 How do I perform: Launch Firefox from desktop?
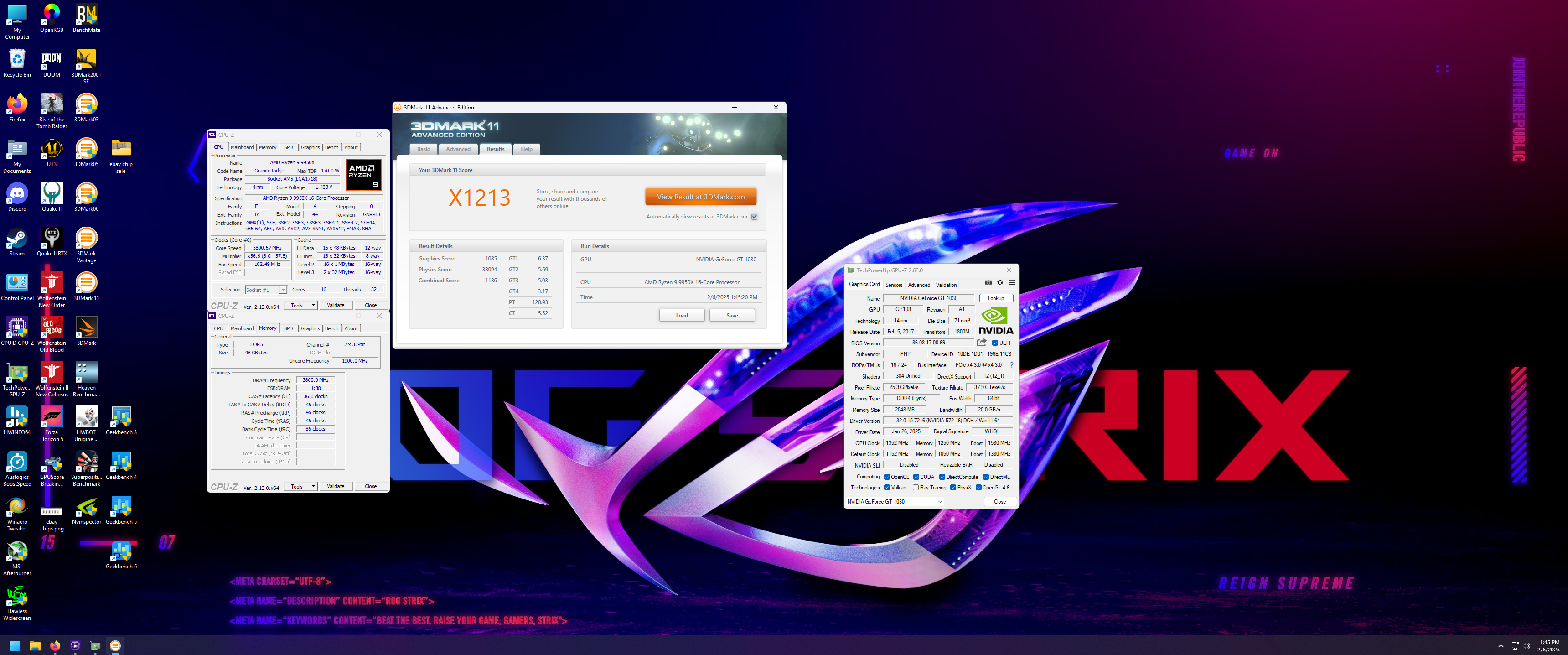(x=17, y=107)
